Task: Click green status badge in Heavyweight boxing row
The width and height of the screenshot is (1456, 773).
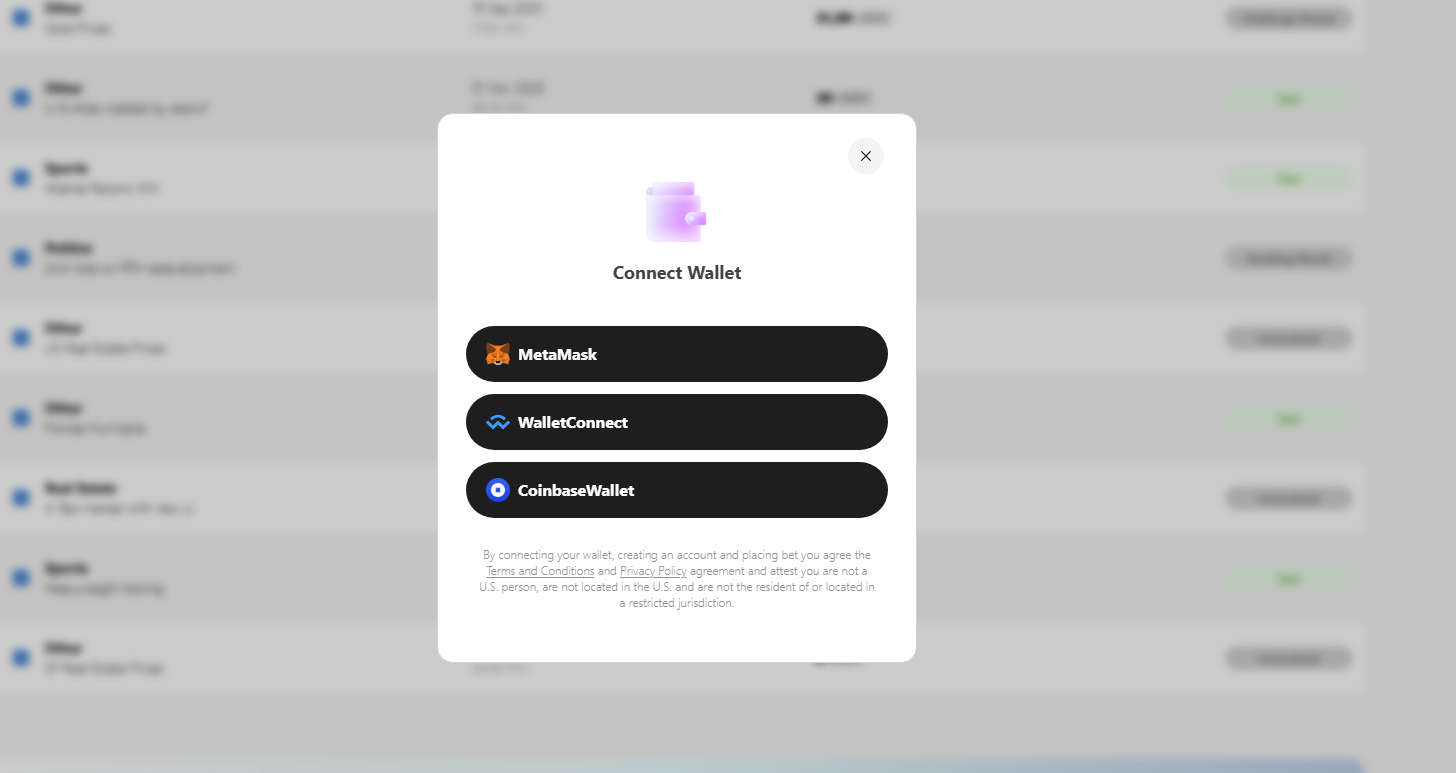Action: tap(1289, 578)
